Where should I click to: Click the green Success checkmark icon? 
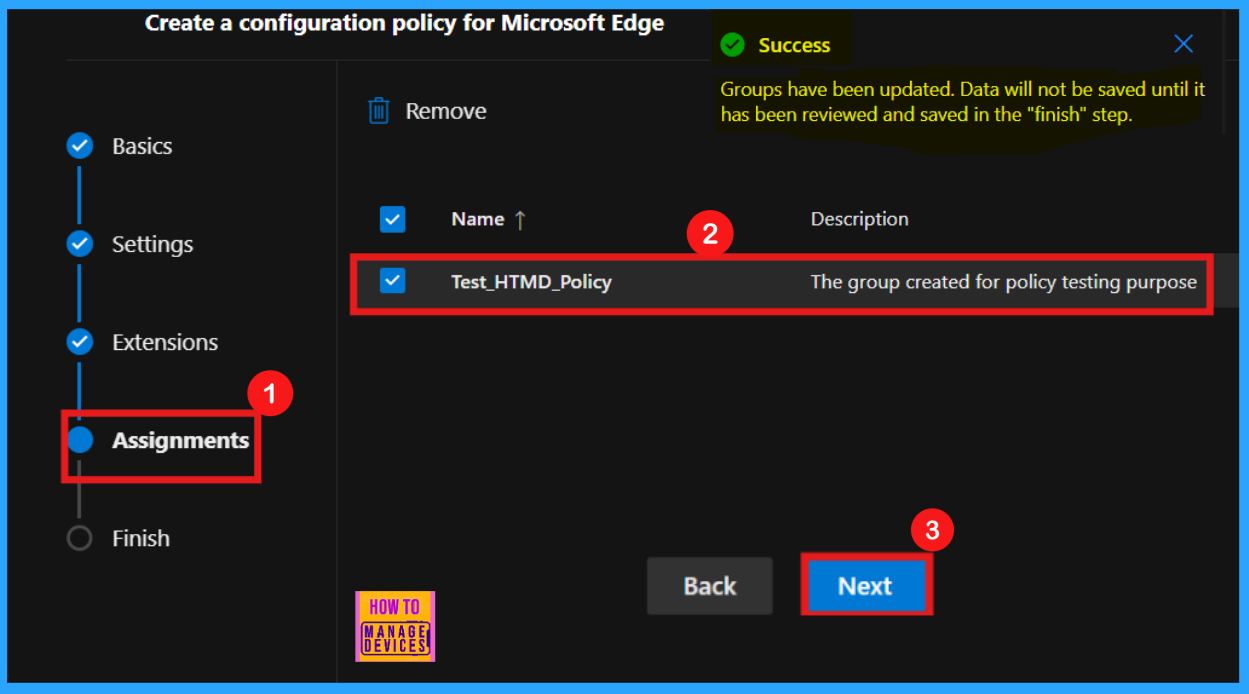[x=733, y=45]
